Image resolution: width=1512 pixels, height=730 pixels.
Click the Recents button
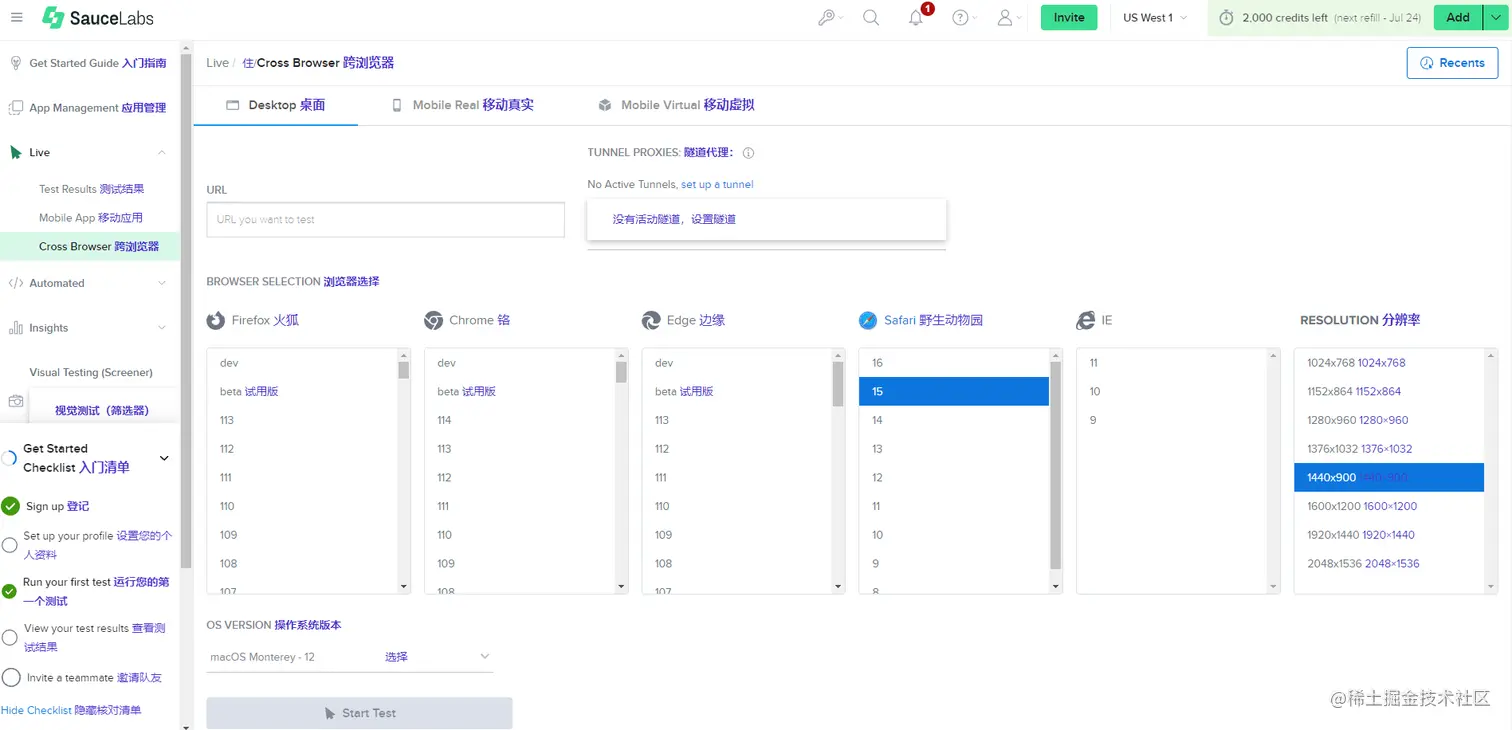(1452, 63)
